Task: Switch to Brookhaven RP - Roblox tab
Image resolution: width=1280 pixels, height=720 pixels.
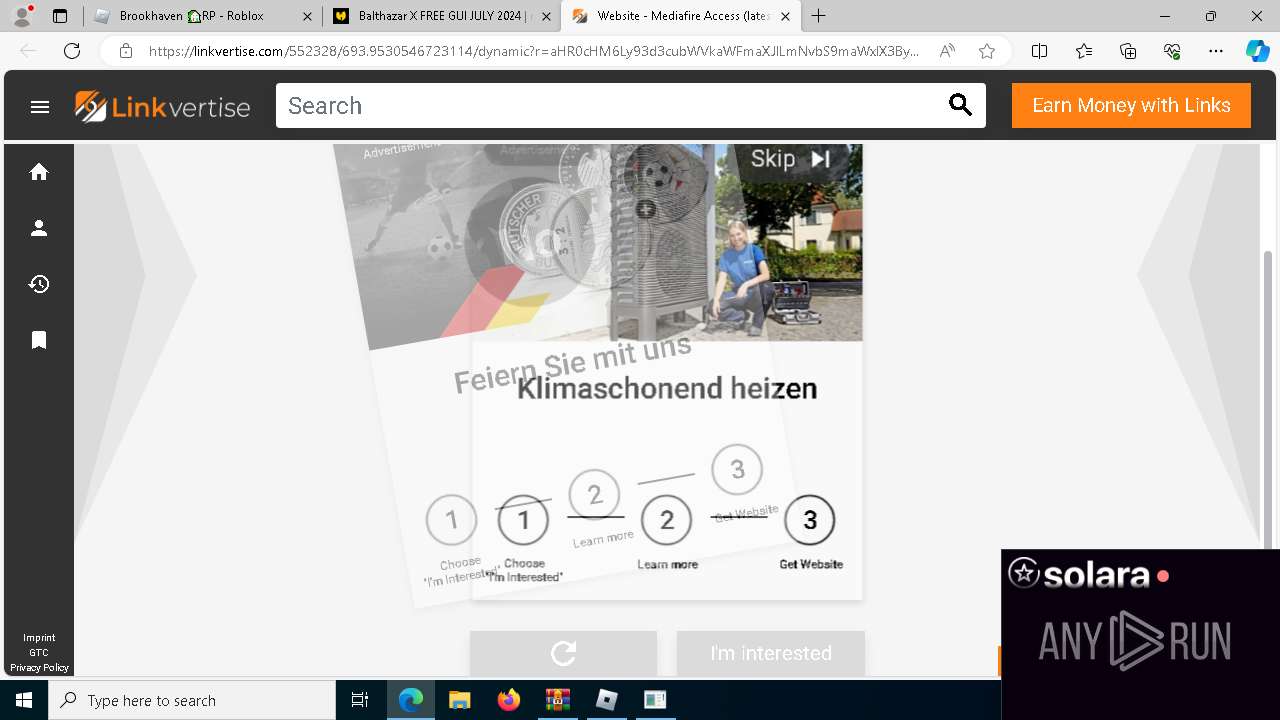Action: point(202,16)
